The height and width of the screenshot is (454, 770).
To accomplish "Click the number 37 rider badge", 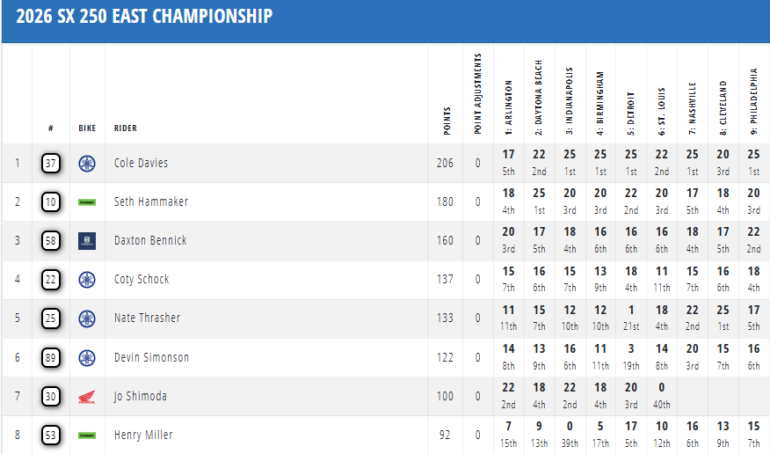I will coord(50,163).
